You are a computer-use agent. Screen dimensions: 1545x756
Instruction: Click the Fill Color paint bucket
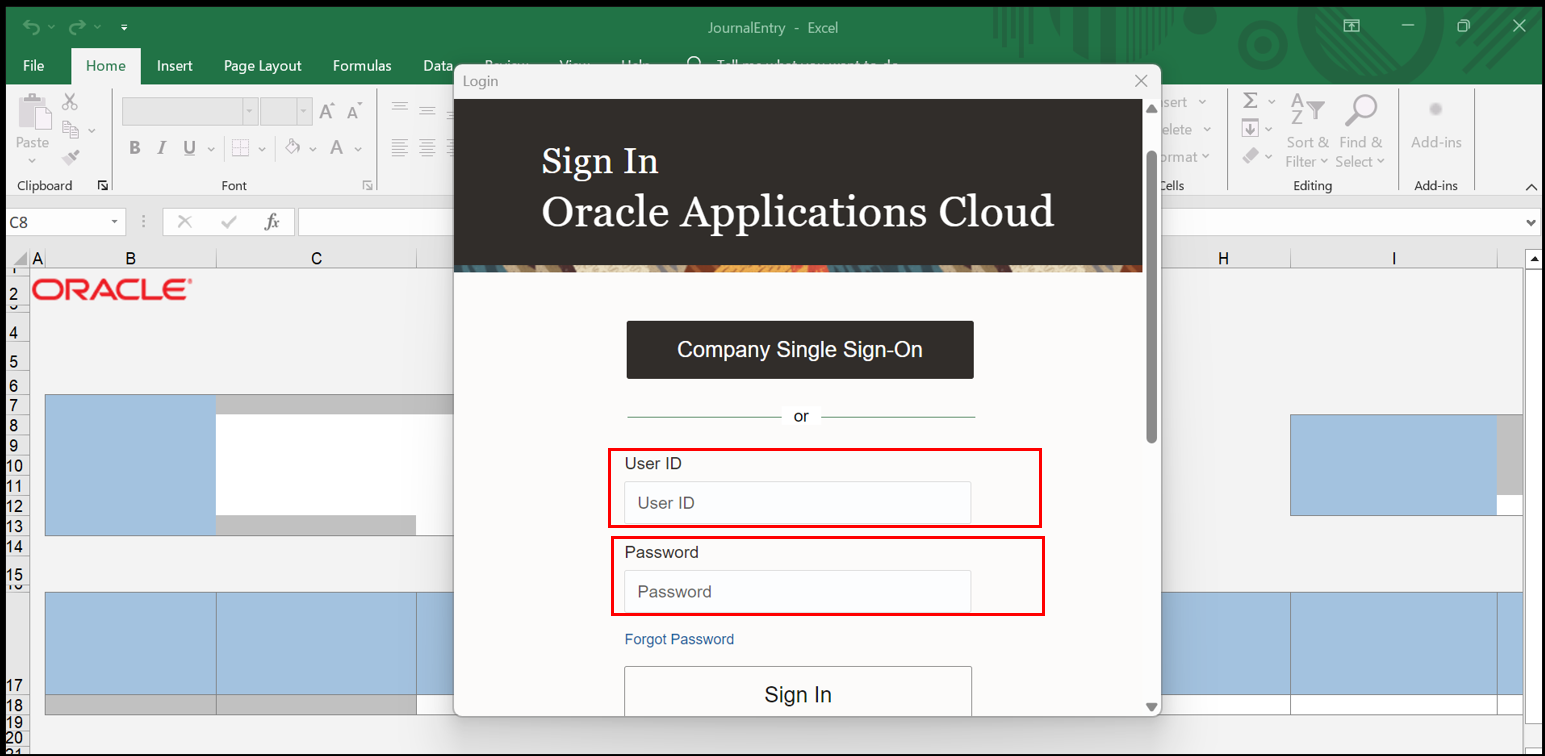click(293, 148)
